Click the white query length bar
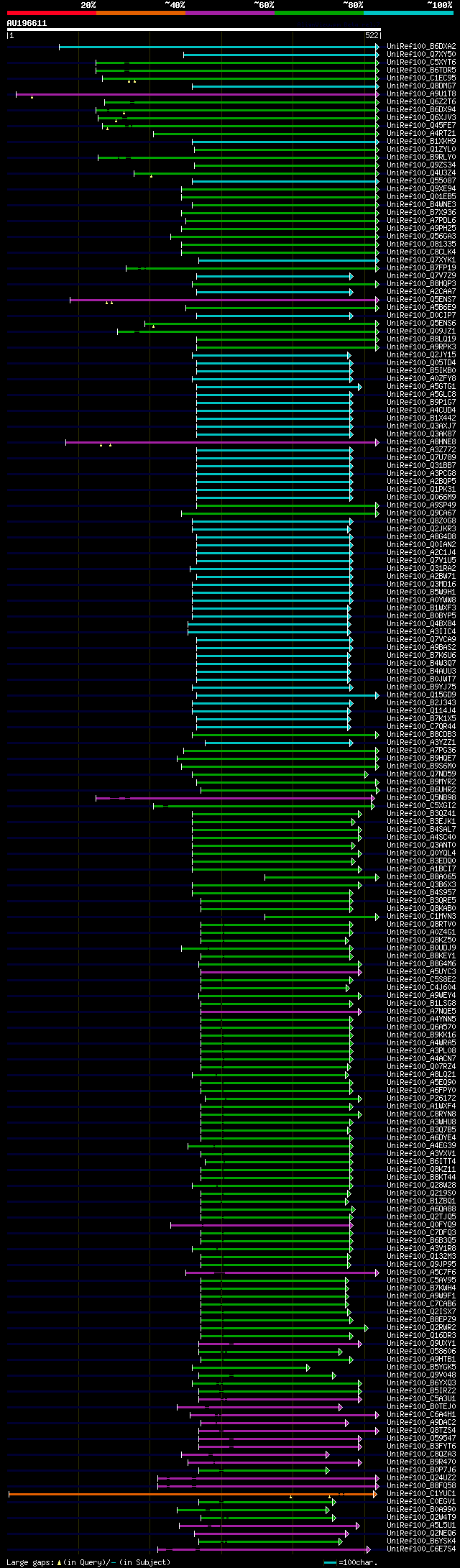 [193, 29]
